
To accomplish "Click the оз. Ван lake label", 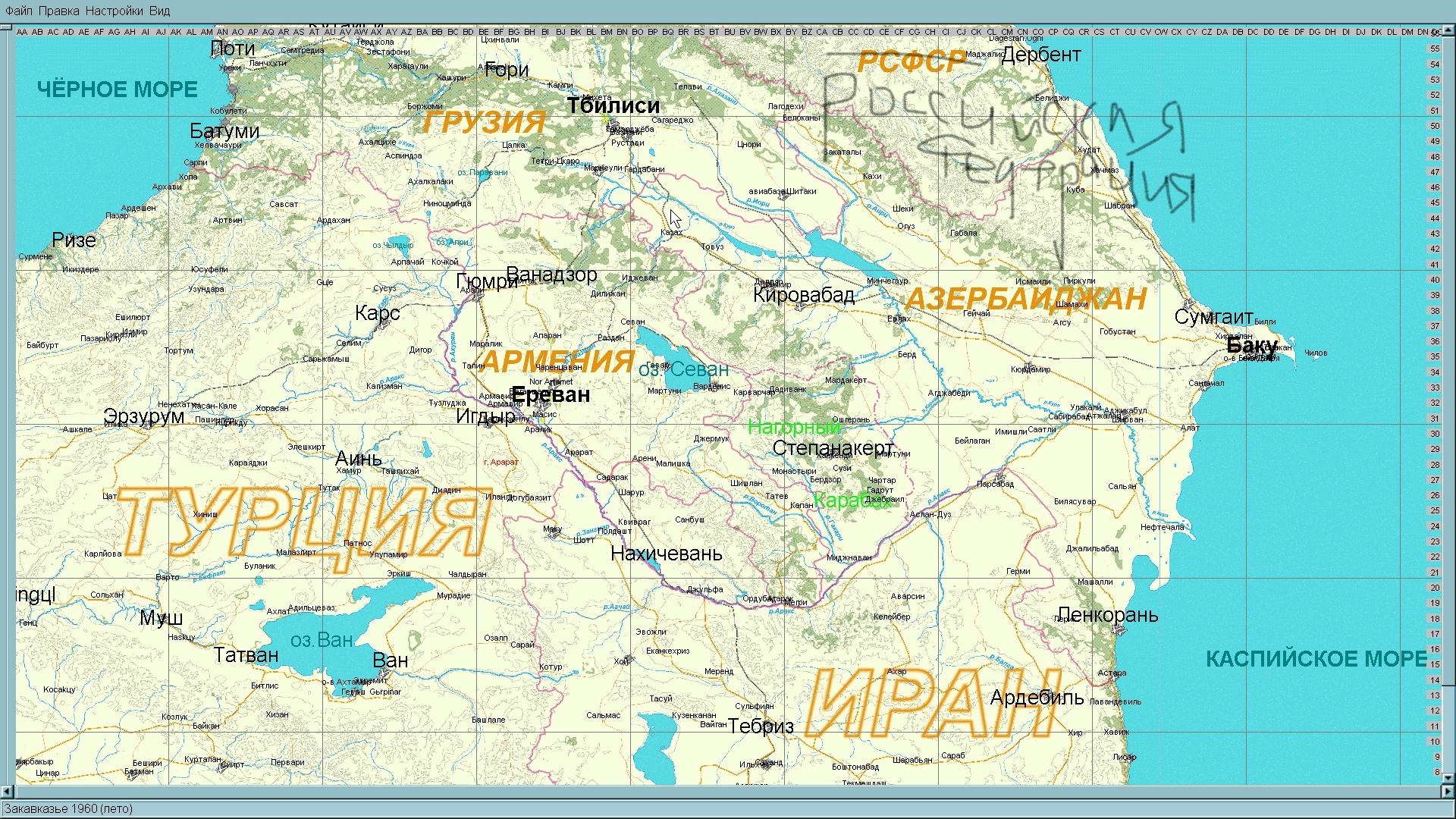I will (322, 640).
